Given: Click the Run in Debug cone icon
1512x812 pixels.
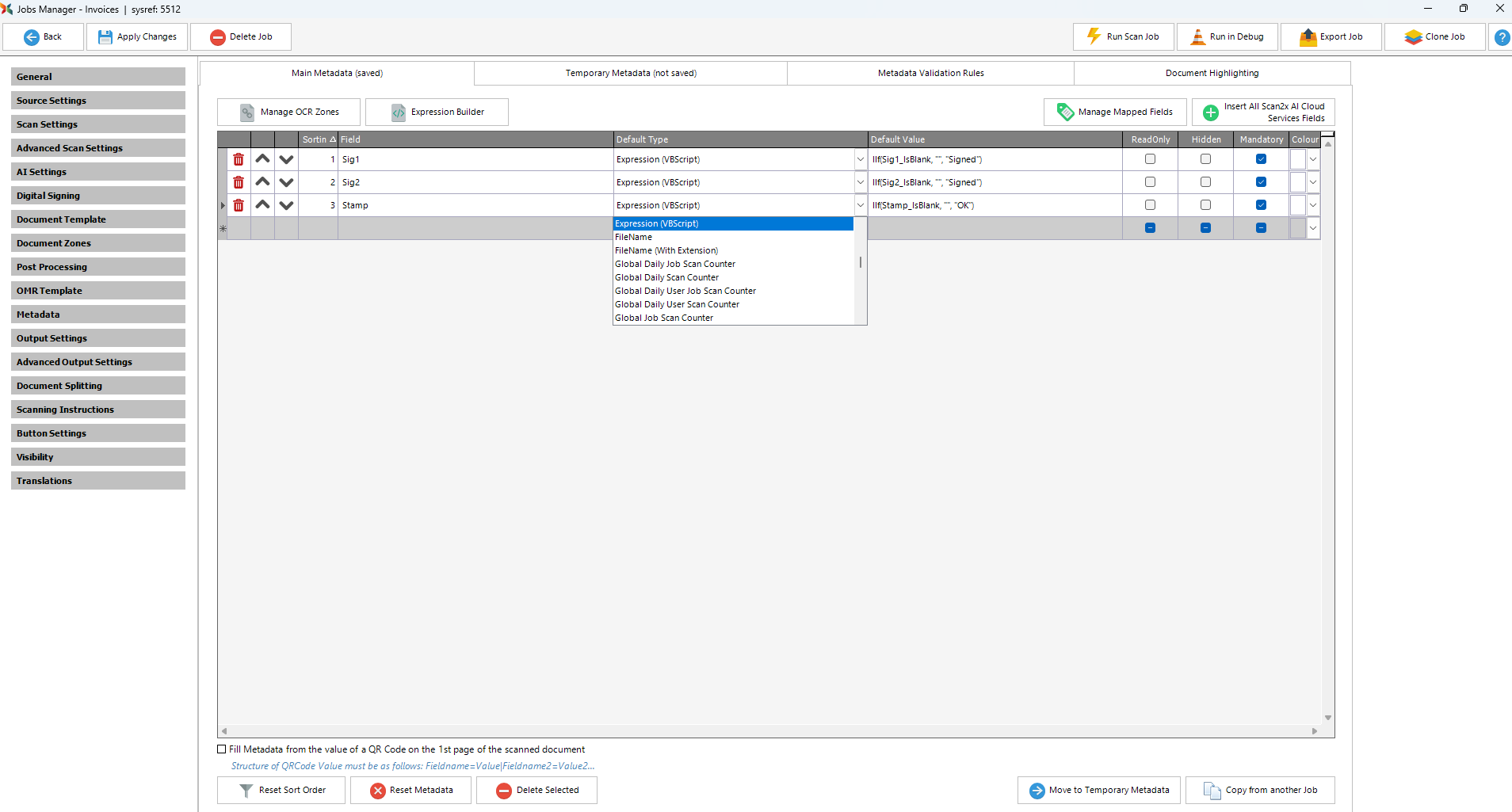Looking at the screenshot, I should 1198,36.
